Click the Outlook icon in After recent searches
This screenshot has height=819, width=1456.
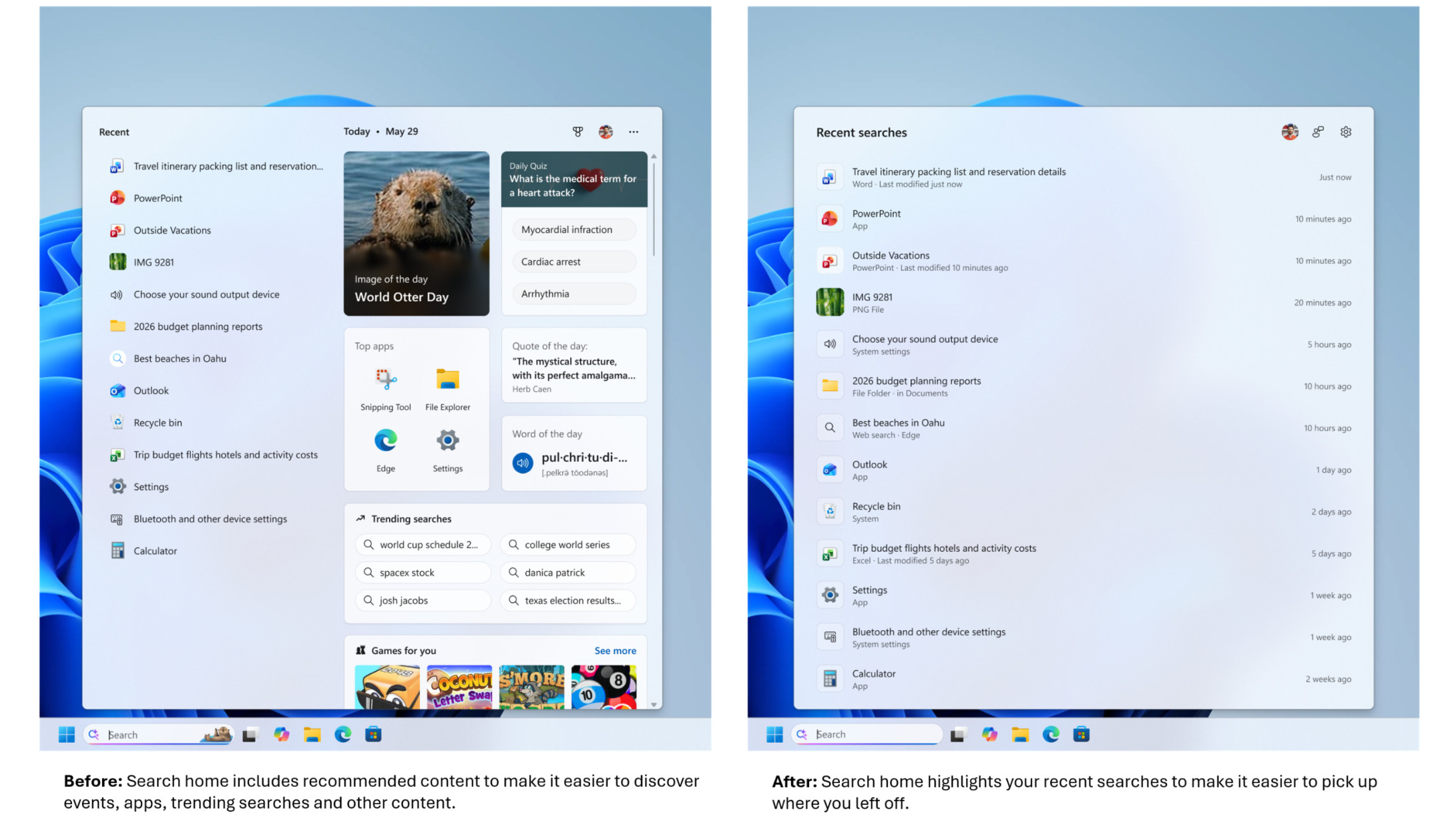tap(830, 470)
